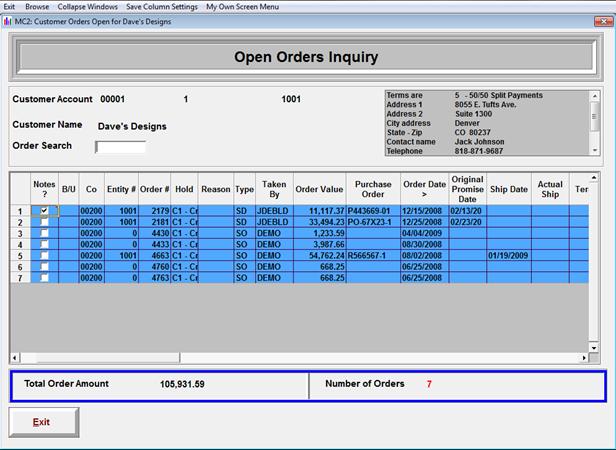This screenshot has height=450, width=616.
Task: Open the Exit menu in menu bar
Action: coord(9,7)
